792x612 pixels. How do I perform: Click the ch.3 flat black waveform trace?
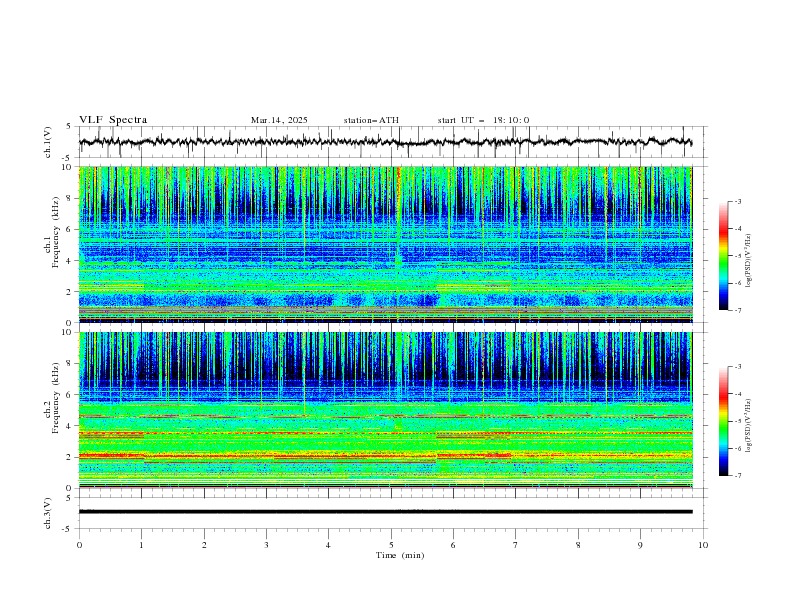point(385,512)
